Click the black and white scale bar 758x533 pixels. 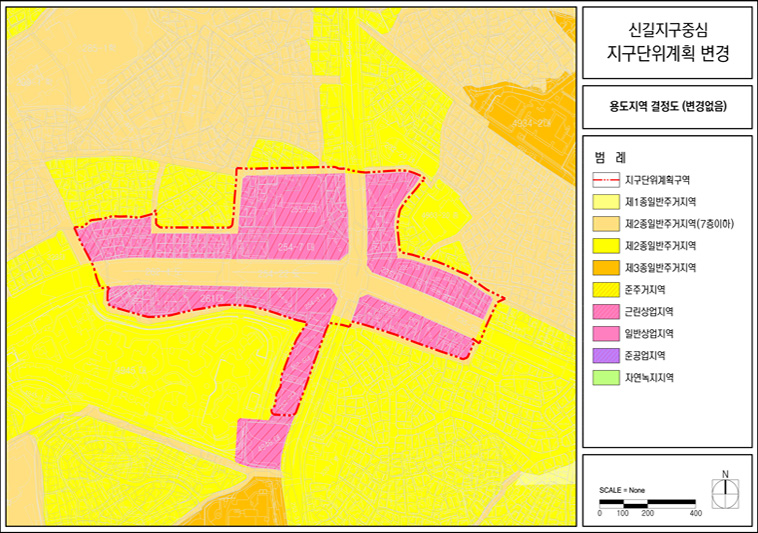point(648,504)
